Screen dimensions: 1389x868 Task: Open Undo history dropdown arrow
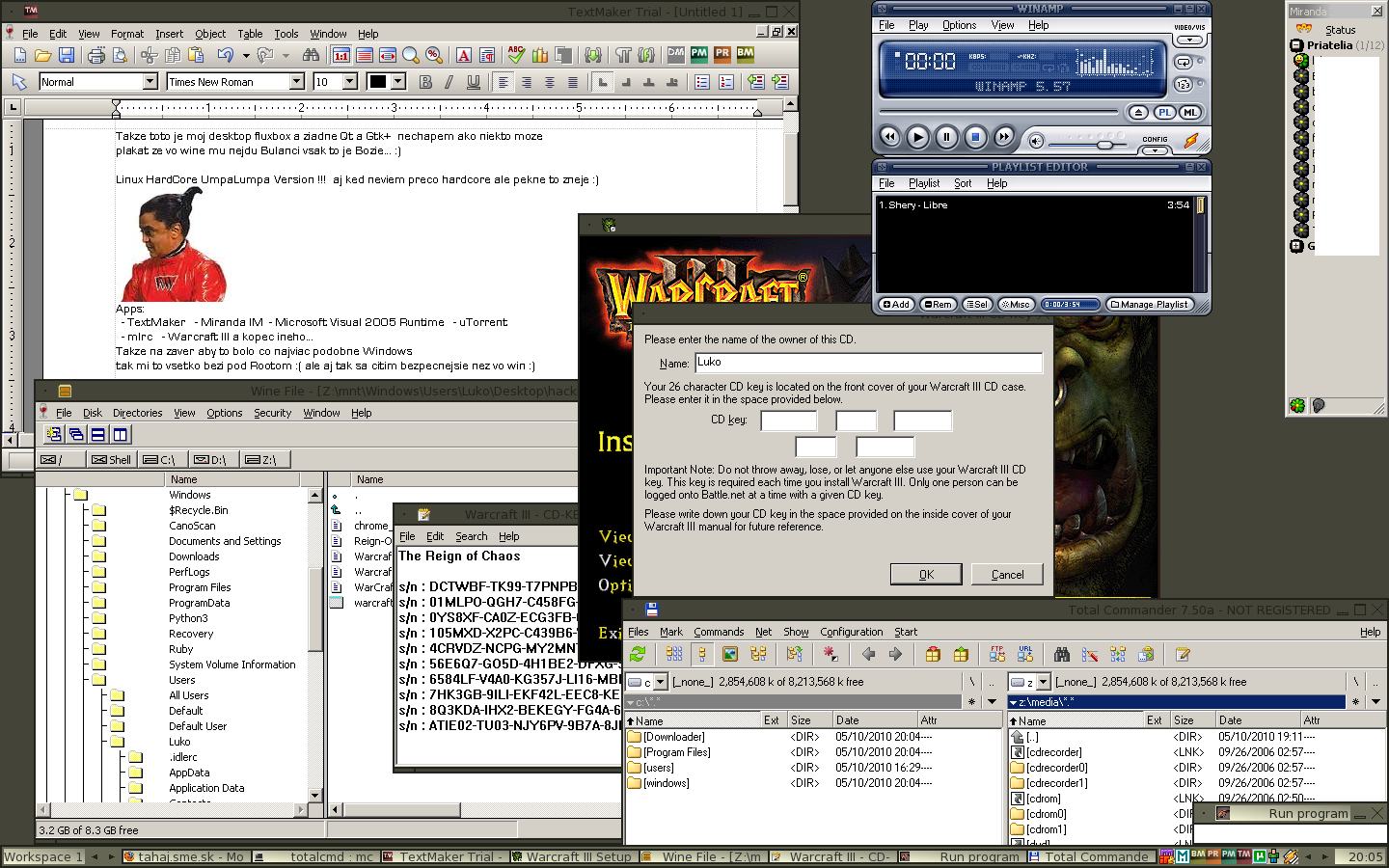pos(245,56)
